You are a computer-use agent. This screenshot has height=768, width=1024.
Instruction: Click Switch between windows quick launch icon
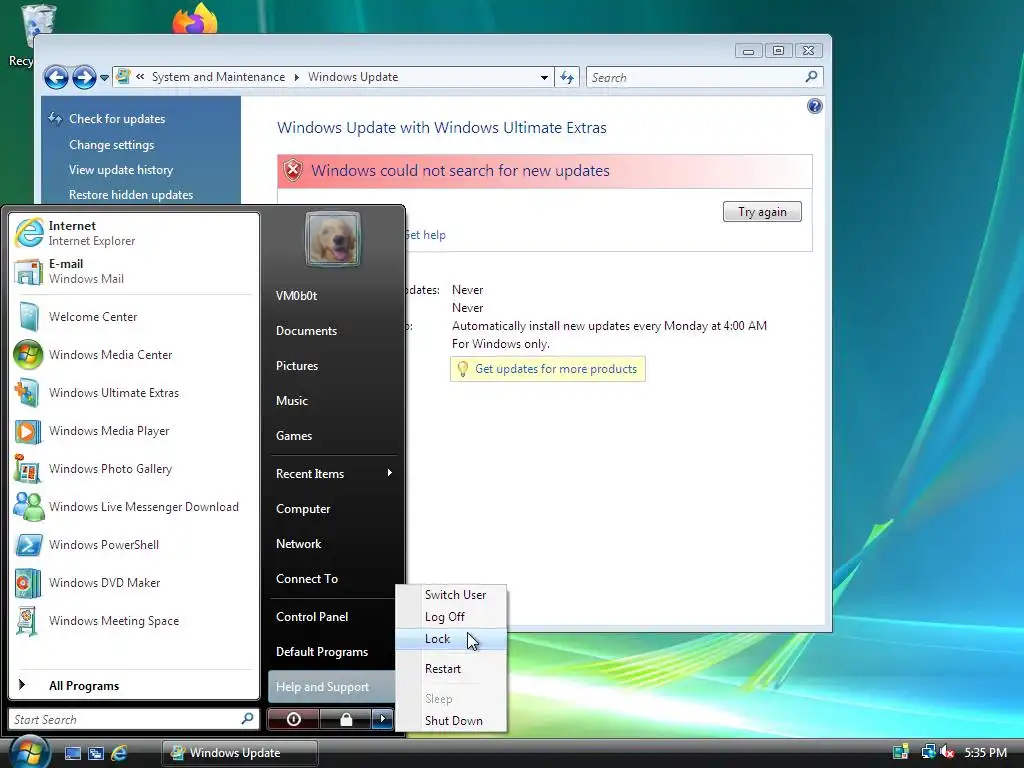point(95,753)
